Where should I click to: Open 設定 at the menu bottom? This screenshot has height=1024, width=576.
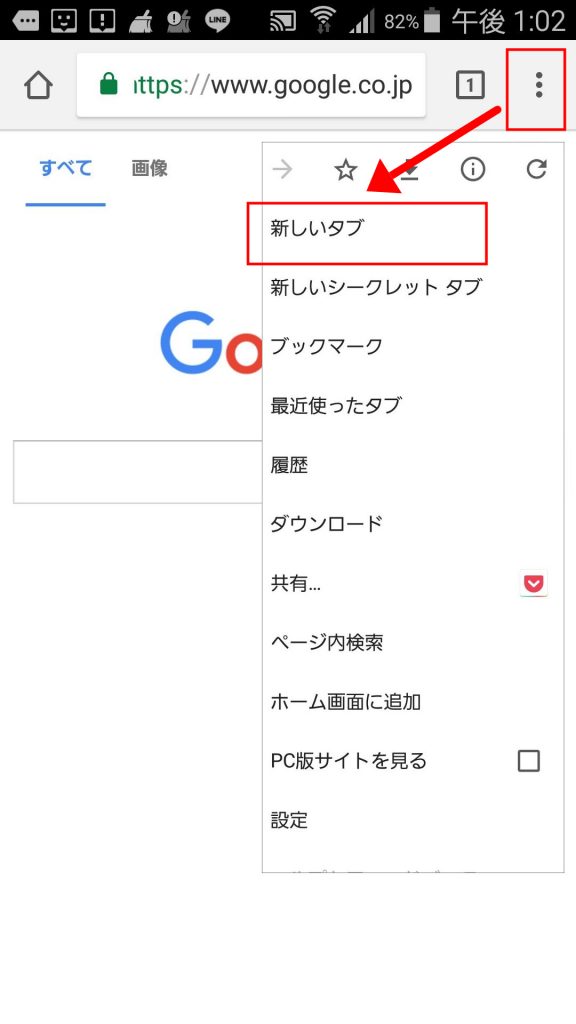coord(289,820)
